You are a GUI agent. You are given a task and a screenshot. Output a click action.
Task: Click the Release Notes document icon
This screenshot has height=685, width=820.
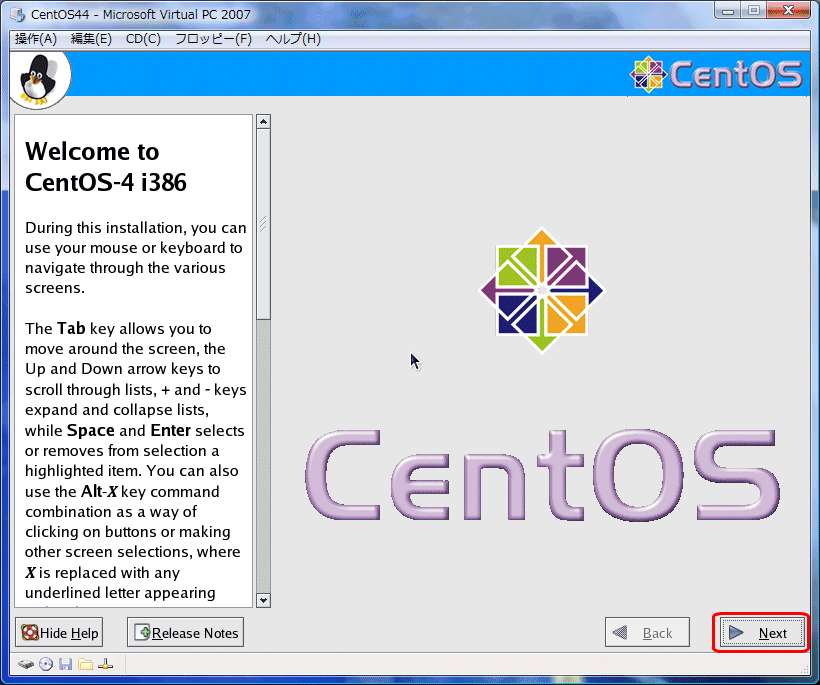pyautogui.click(x=142, y=632)
